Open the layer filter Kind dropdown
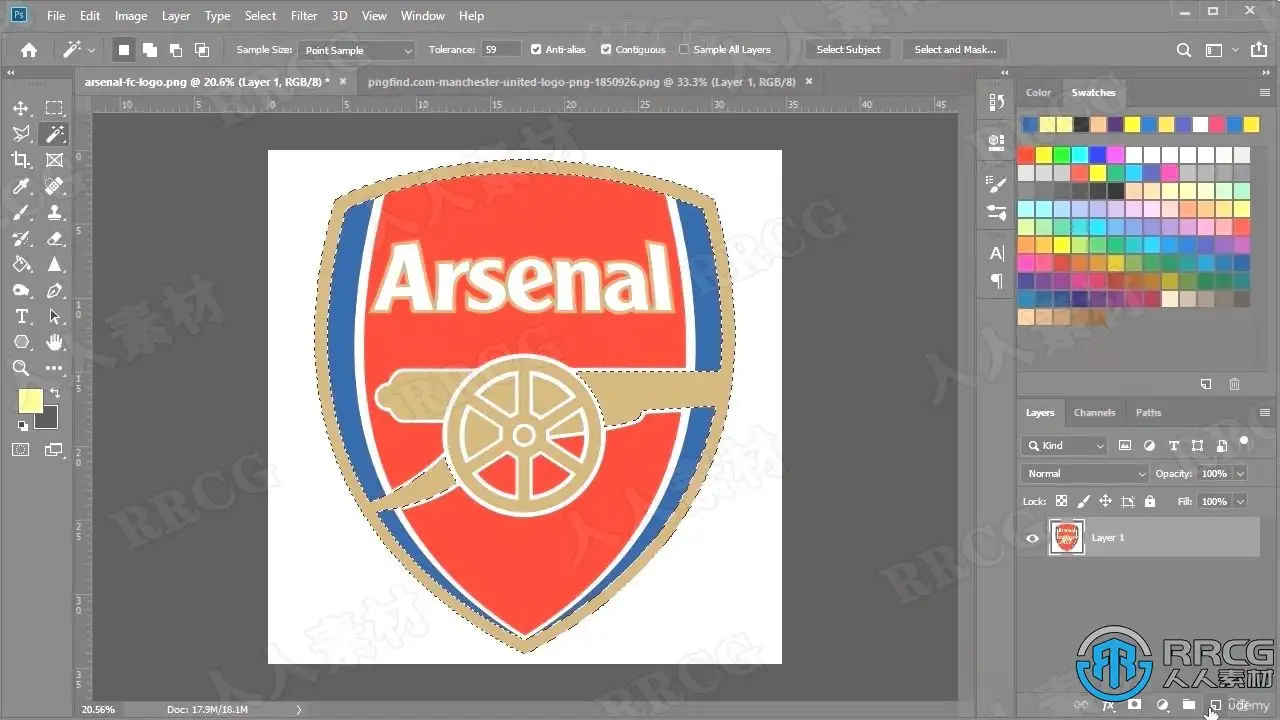1280x720 pixels. click(1065, 446)
